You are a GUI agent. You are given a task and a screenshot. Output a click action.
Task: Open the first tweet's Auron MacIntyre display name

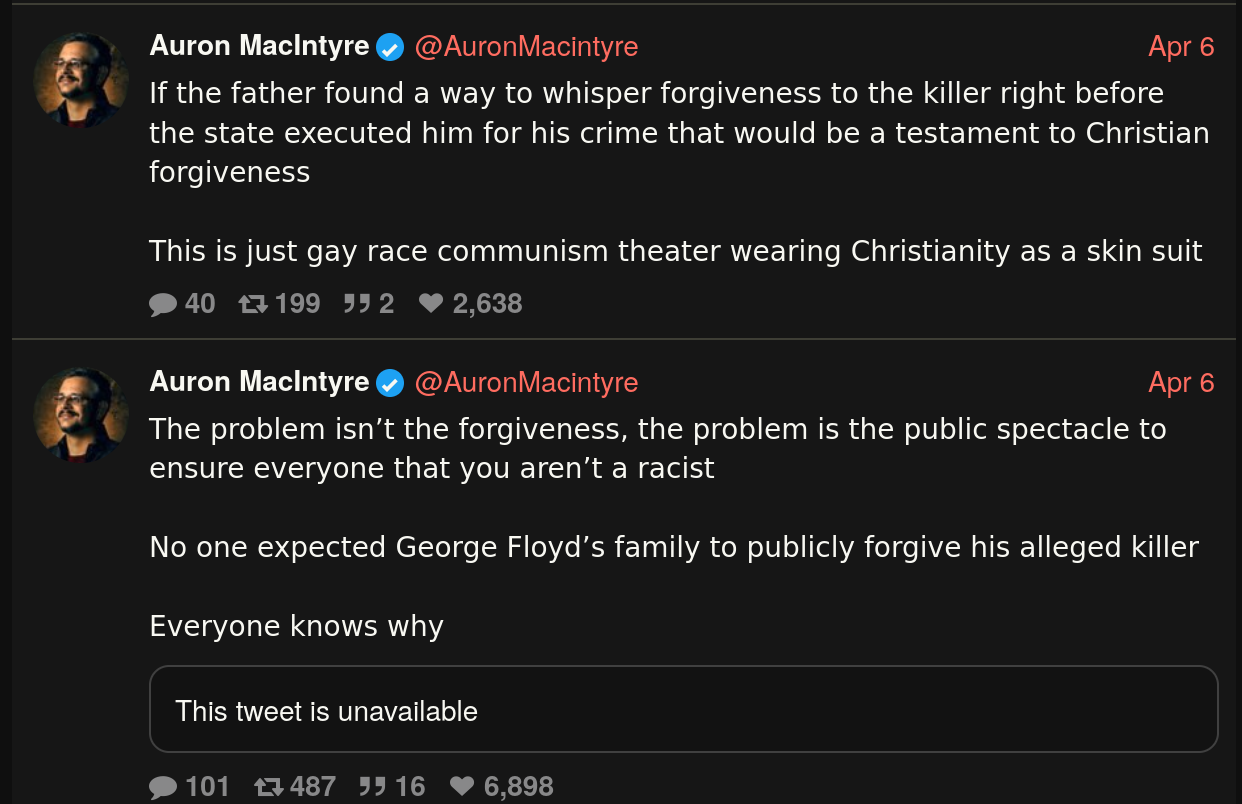pyautogui.click(x=259, y=46)
